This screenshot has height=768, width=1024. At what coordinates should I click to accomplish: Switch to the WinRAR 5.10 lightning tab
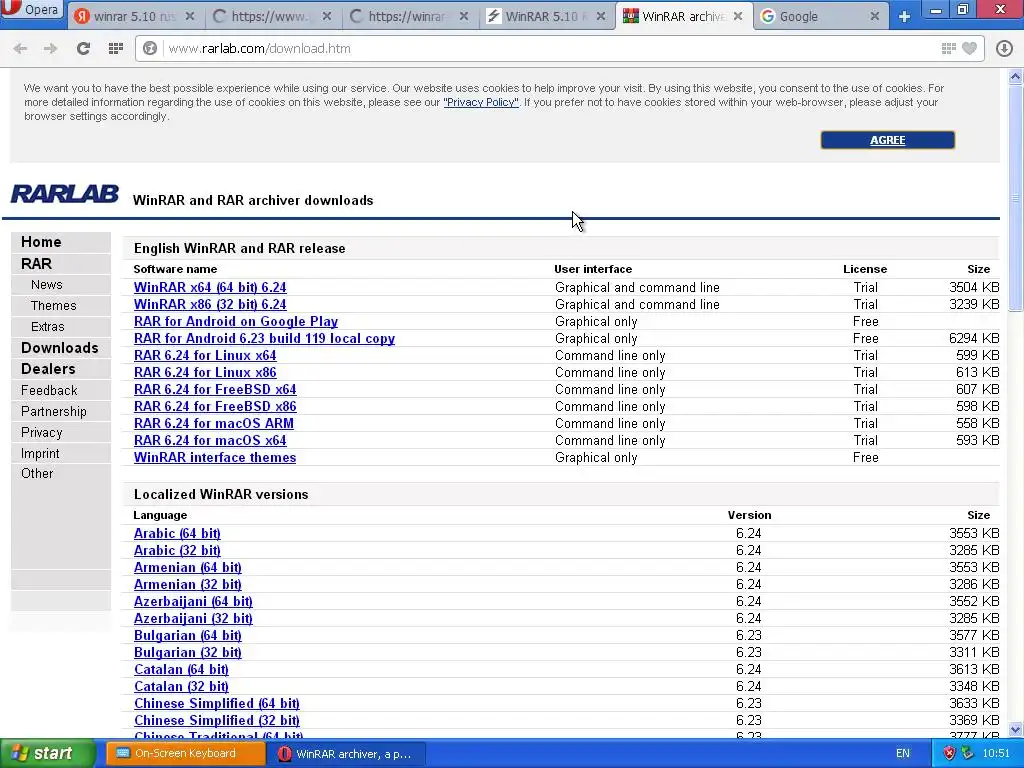[x=547, y=16]
